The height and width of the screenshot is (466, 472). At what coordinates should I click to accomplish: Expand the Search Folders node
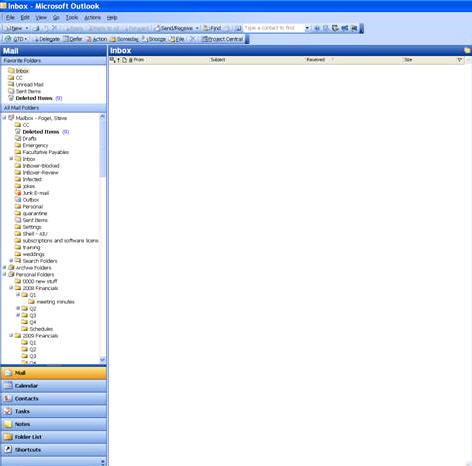(x=11, y=260)
